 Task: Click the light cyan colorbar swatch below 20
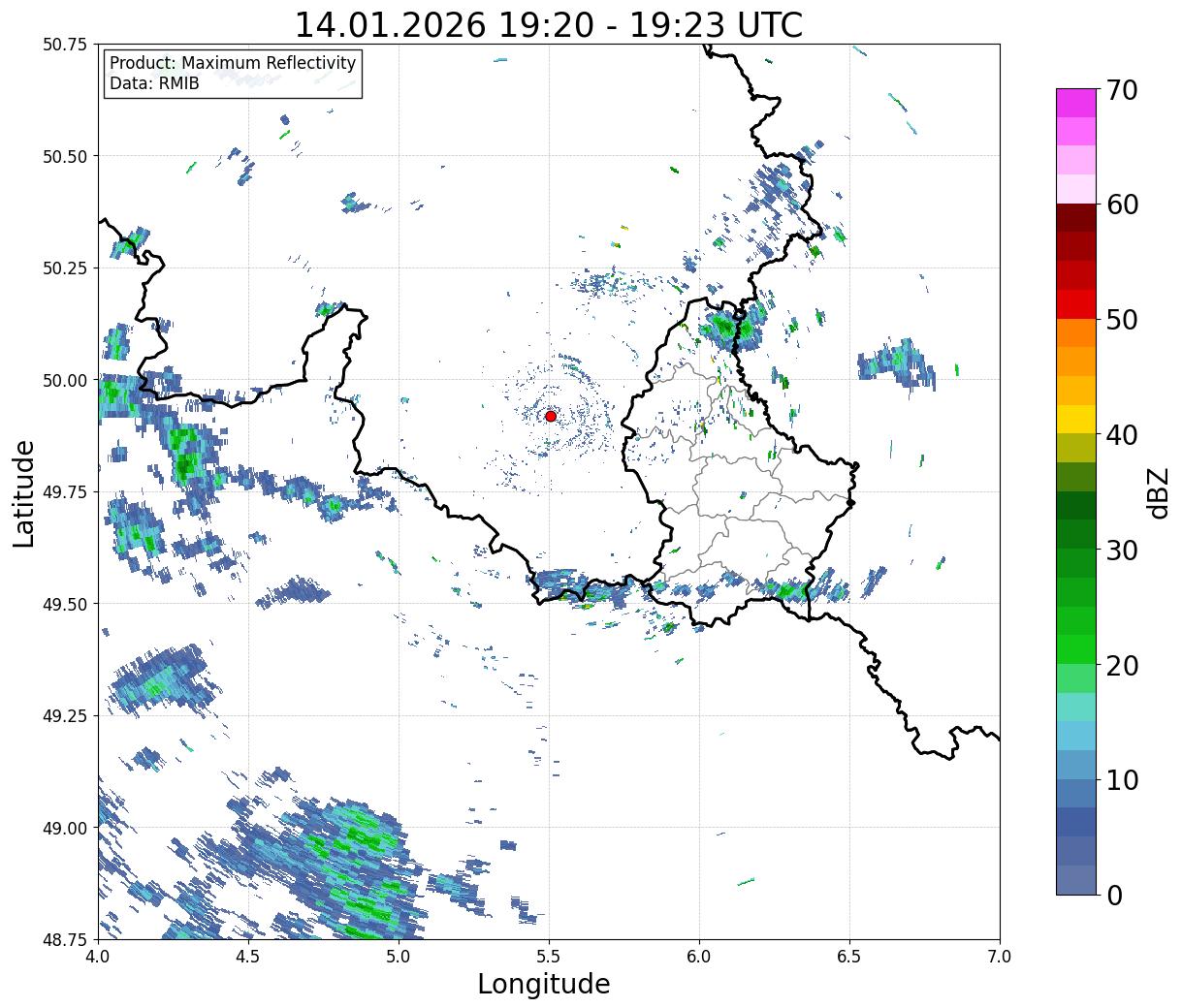pyautogui.click(x=1076, y=707)
